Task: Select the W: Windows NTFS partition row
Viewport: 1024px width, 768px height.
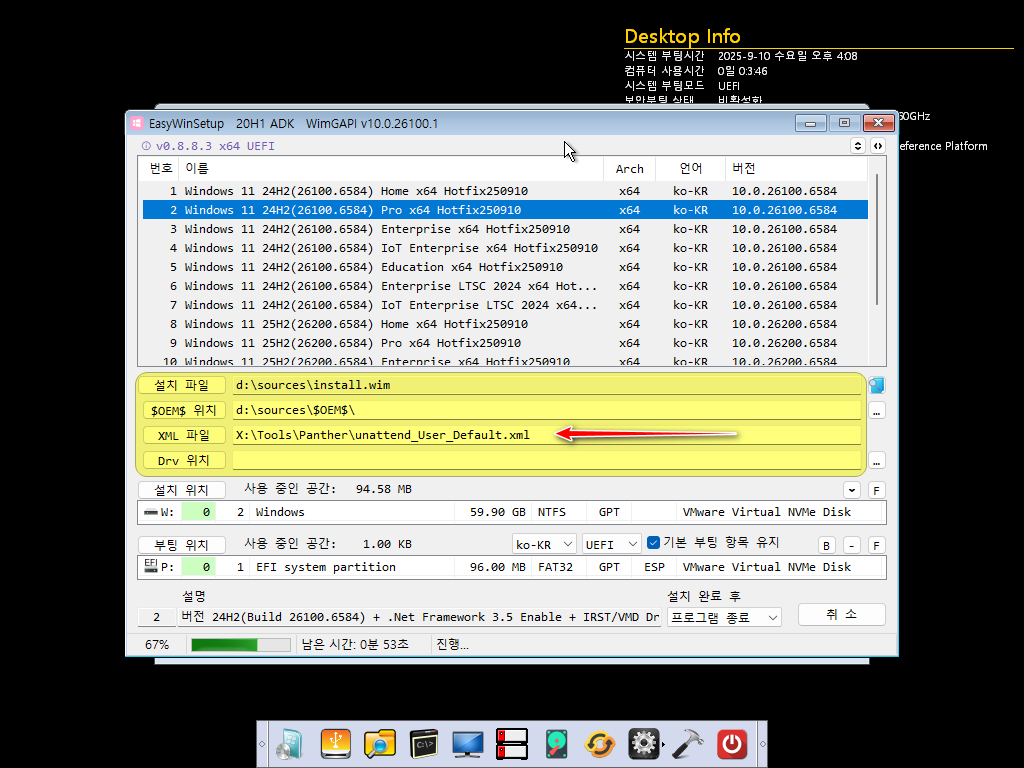Action: [511, 512]
